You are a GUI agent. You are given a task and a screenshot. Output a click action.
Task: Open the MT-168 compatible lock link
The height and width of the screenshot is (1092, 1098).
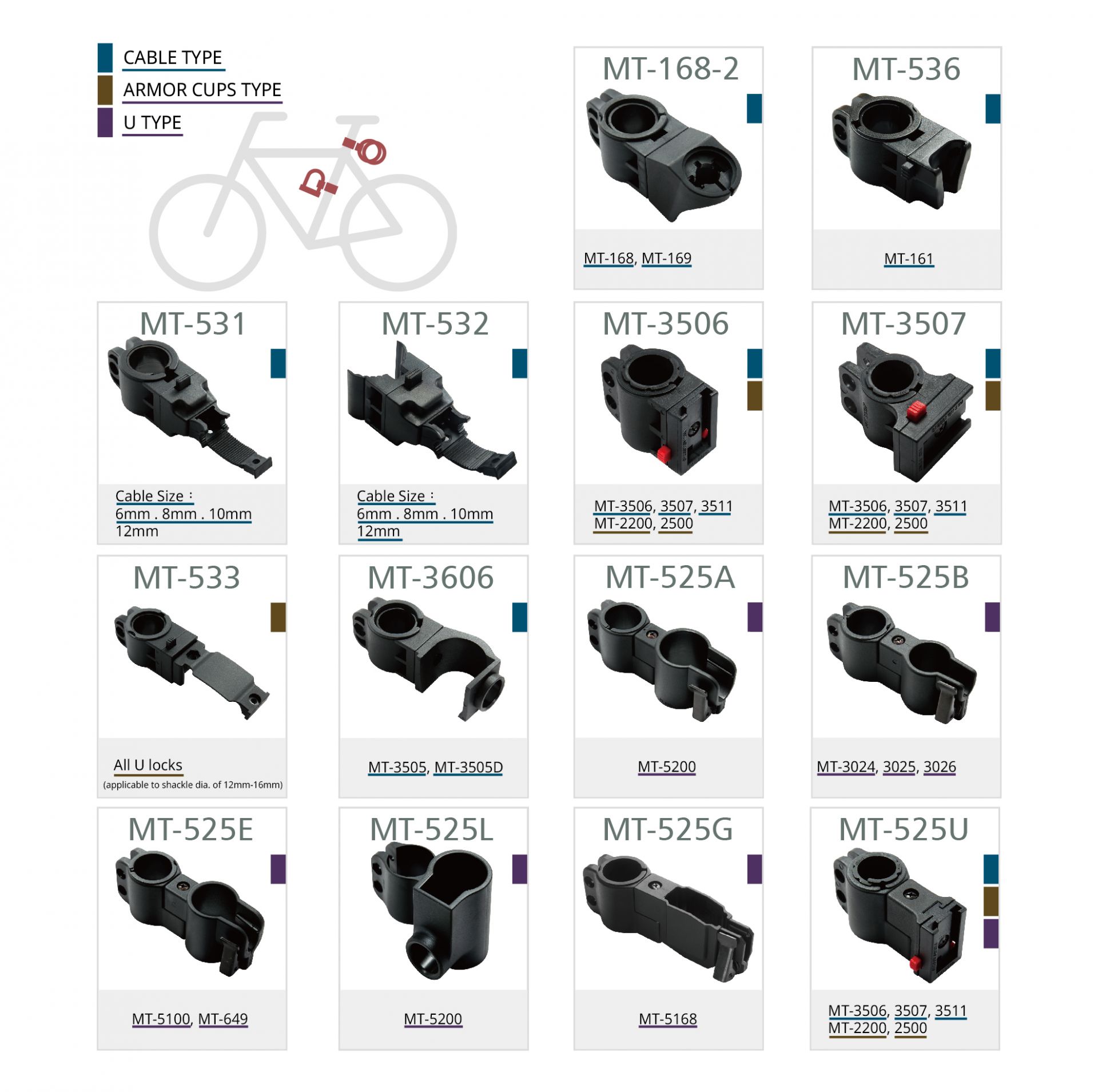608,258
